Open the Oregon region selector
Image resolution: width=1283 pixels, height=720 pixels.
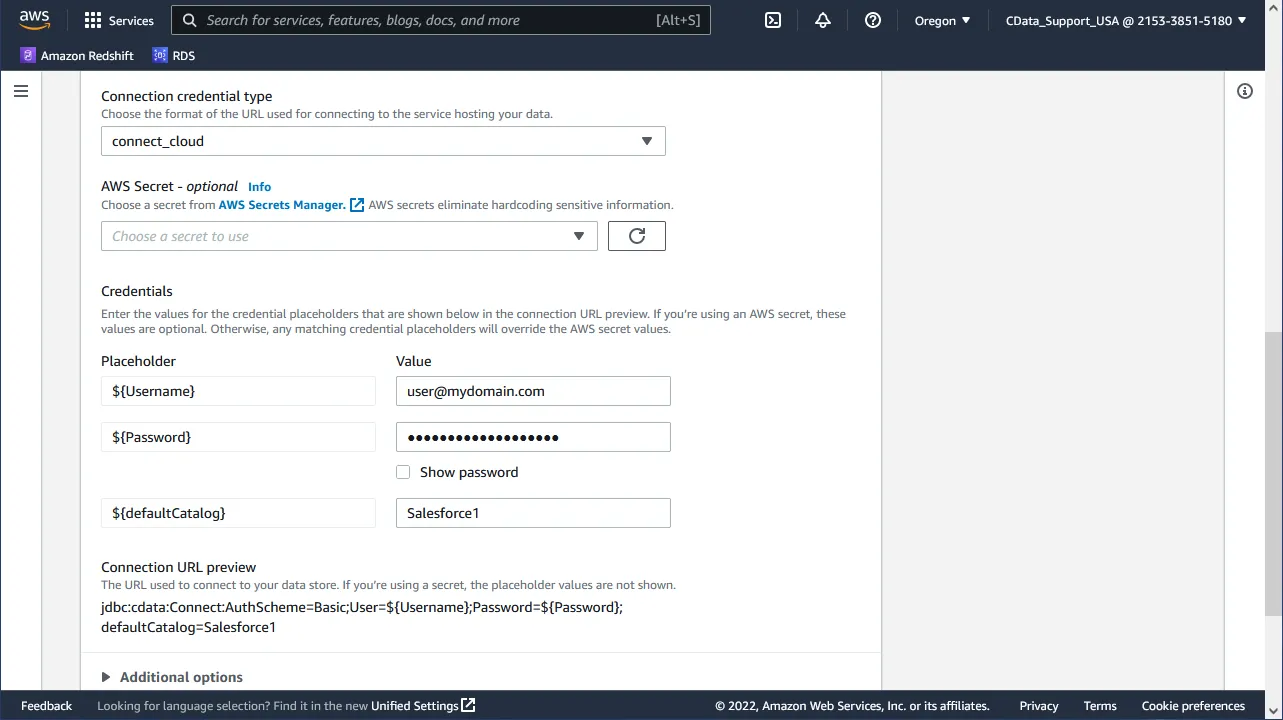942,20
